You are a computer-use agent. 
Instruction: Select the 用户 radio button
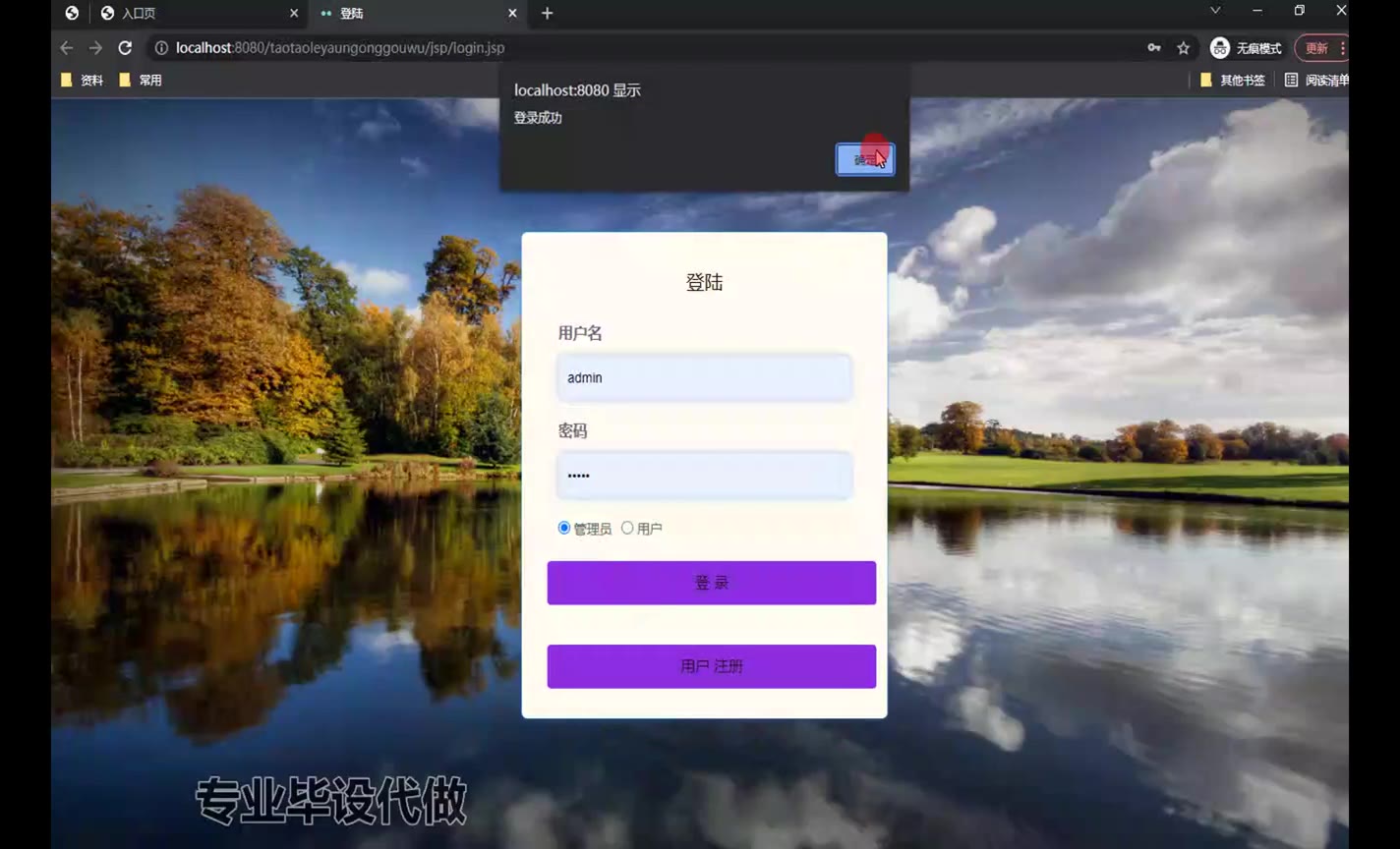tap(627, 529)
